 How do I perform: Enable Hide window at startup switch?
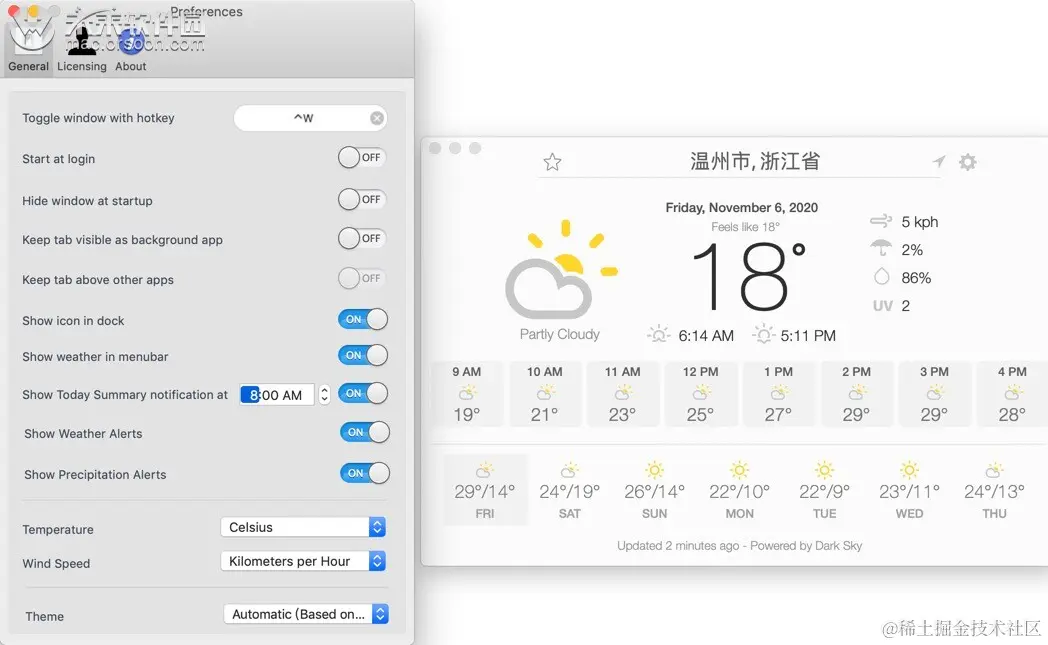362,199
